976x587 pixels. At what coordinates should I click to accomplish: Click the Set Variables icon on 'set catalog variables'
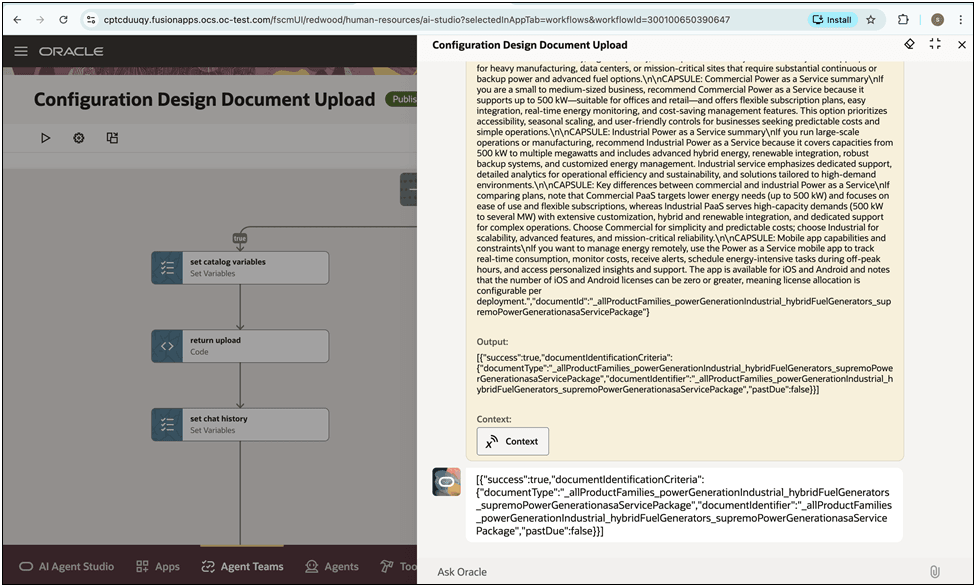coord(167,268)
